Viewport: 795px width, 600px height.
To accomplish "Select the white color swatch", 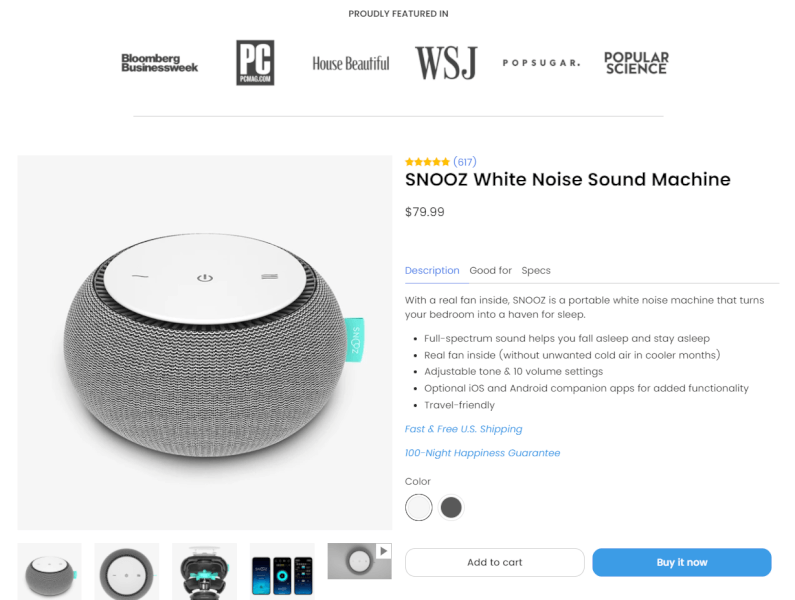I will tap(419, 507).
